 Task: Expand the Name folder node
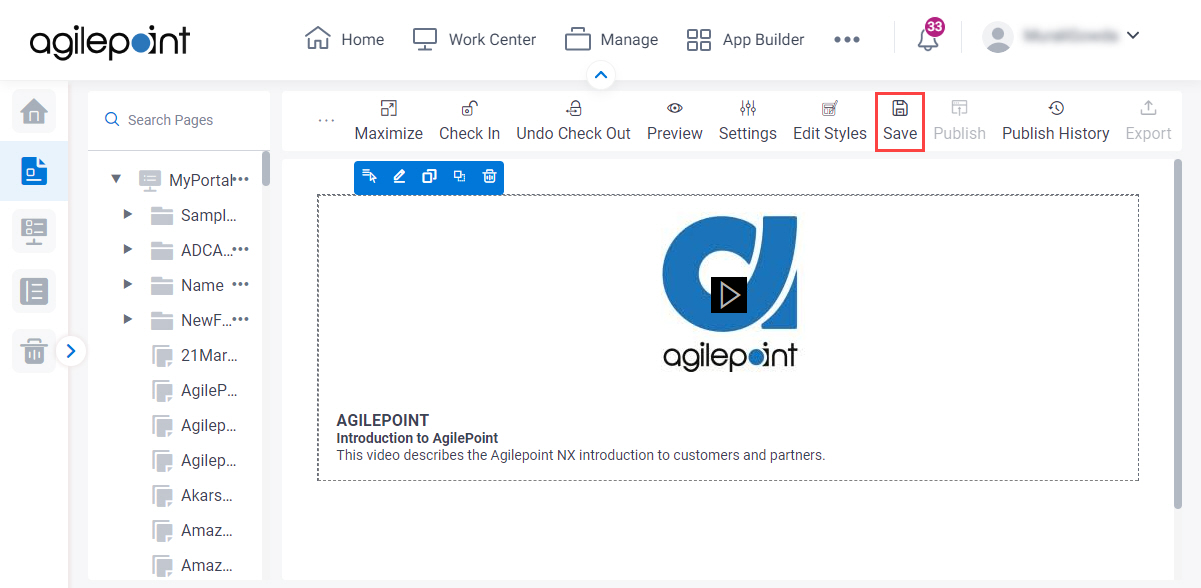[127, 285]
